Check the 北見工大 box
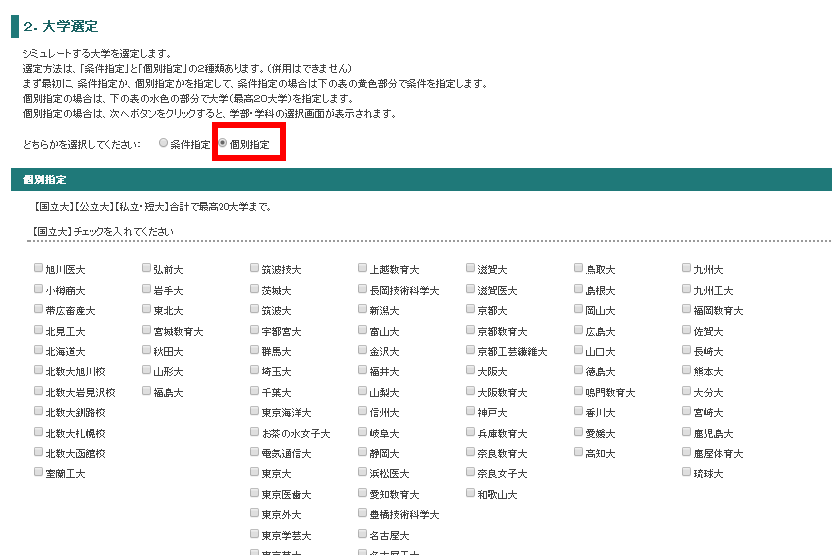Screen dimensions: 832x555 (x=38, y=329)
